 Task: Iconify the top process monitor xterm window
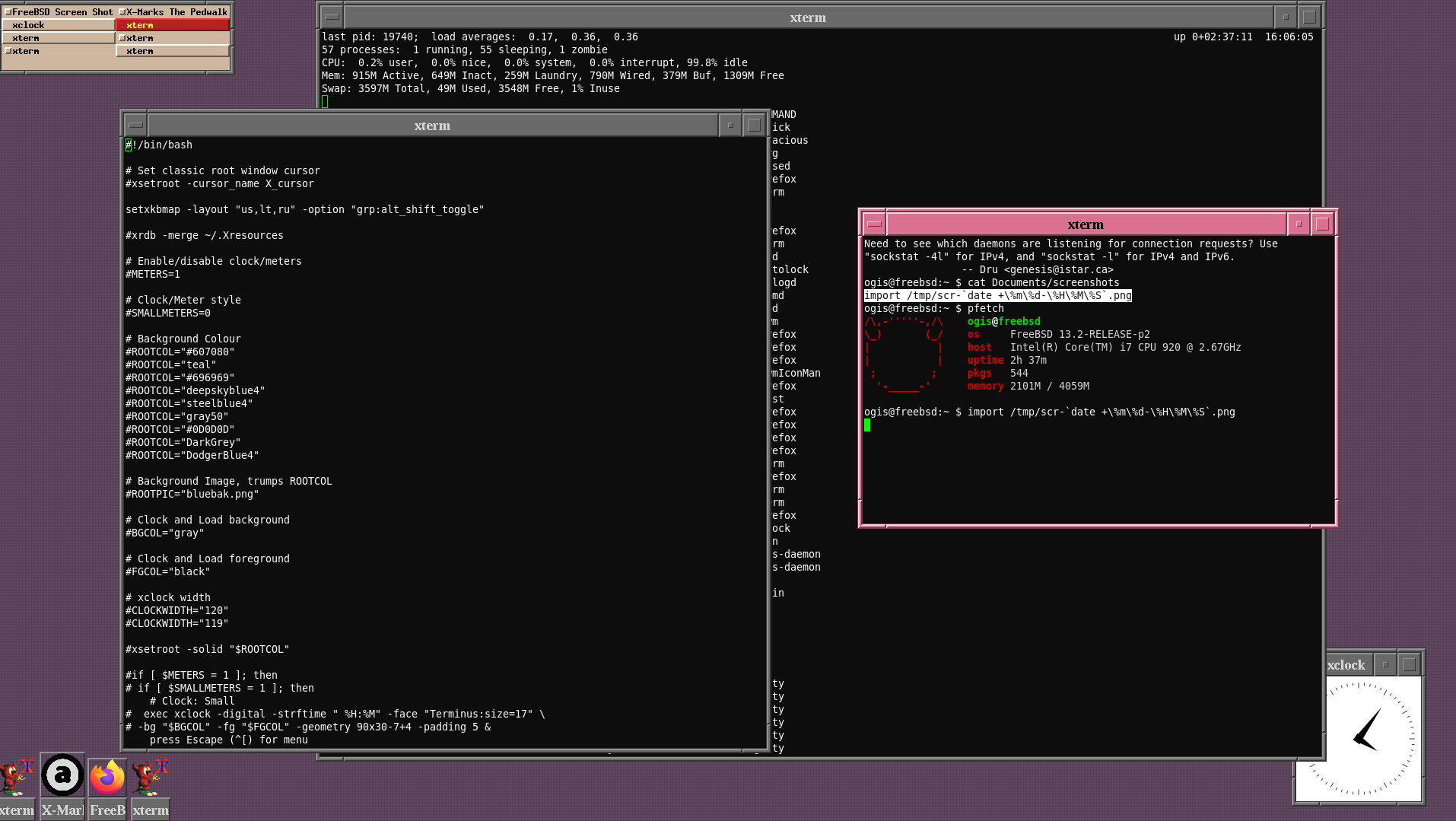pyautogui.click(x=1286, y=17)
